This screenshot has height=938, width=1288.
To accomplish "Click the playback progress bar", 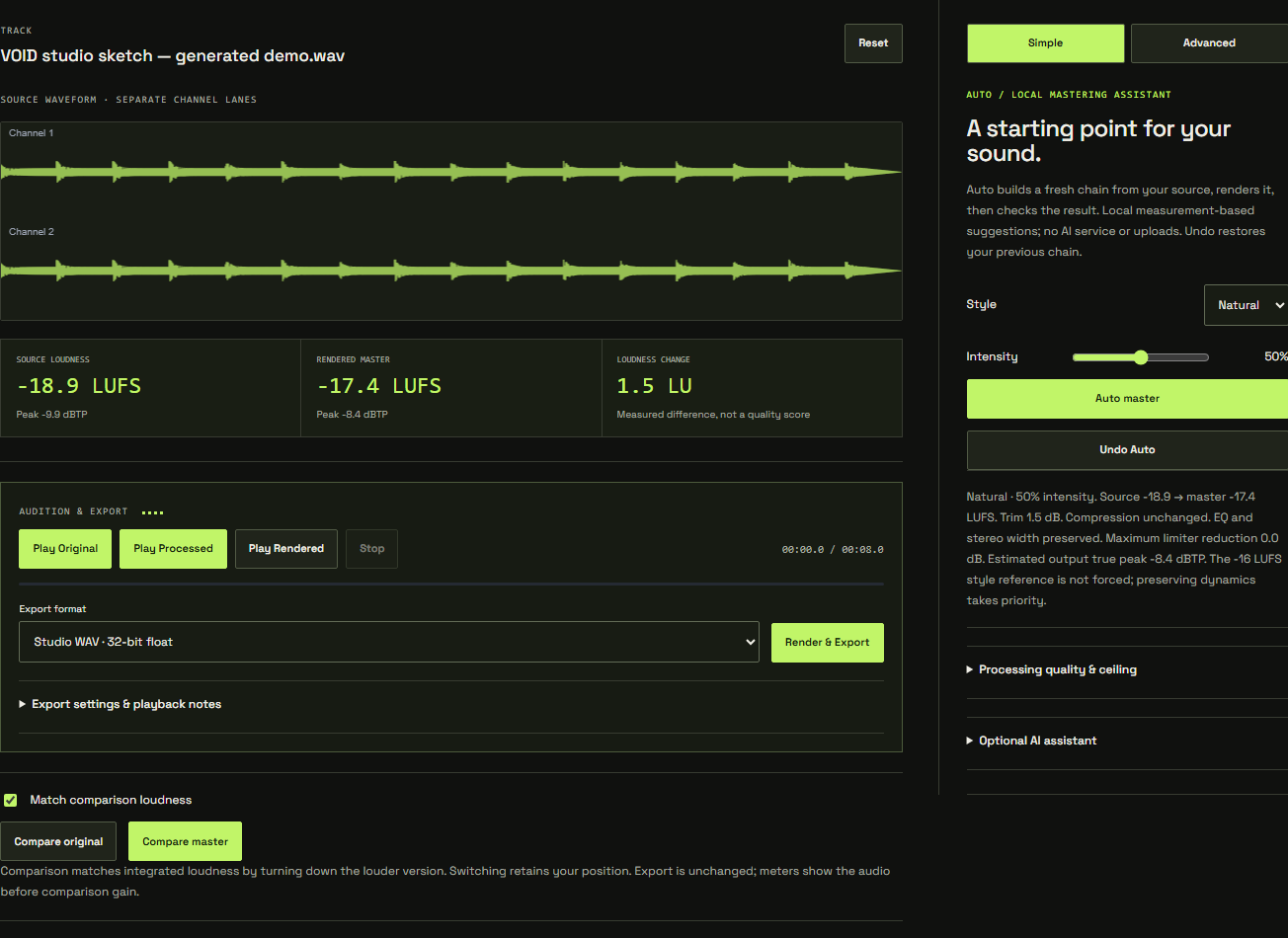I will (451, 584).
